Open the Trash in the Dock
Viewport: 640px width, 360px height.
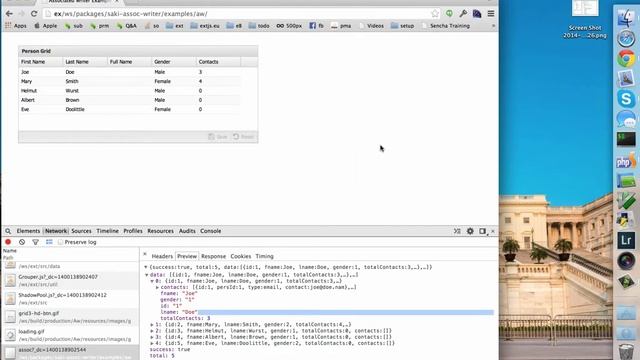coord(626,351)
